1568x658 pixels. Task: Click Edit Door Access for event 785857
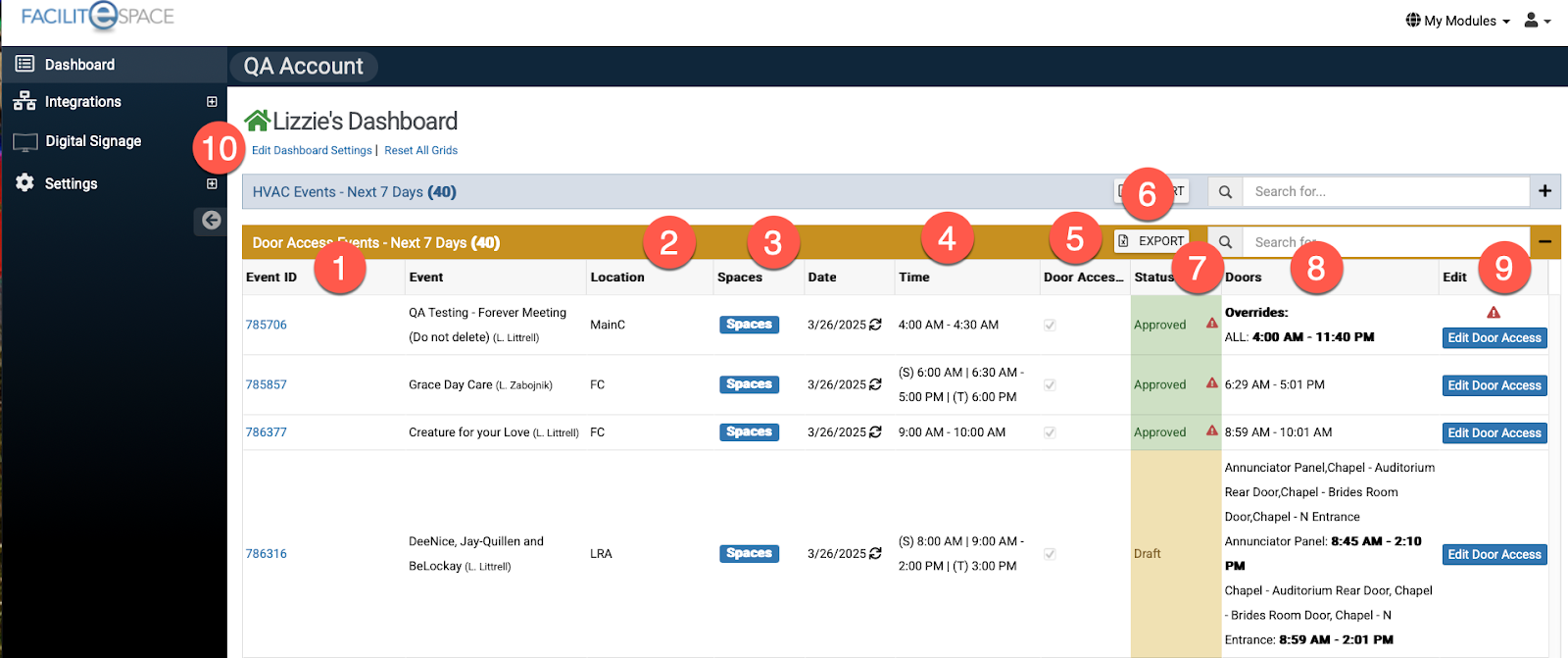click(1494, 385)
